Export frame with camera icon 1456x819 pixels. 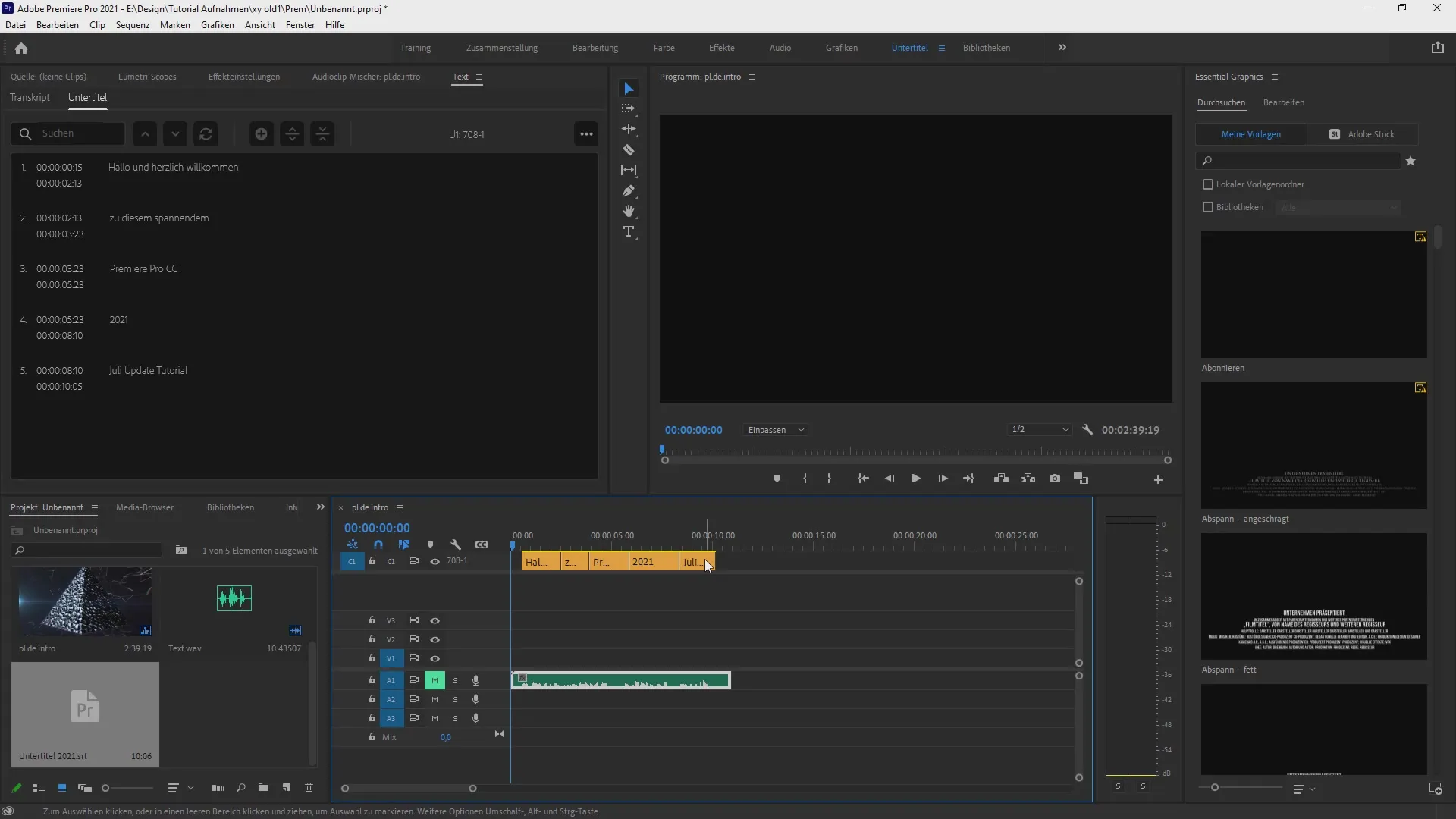[x=1055, y=479]
